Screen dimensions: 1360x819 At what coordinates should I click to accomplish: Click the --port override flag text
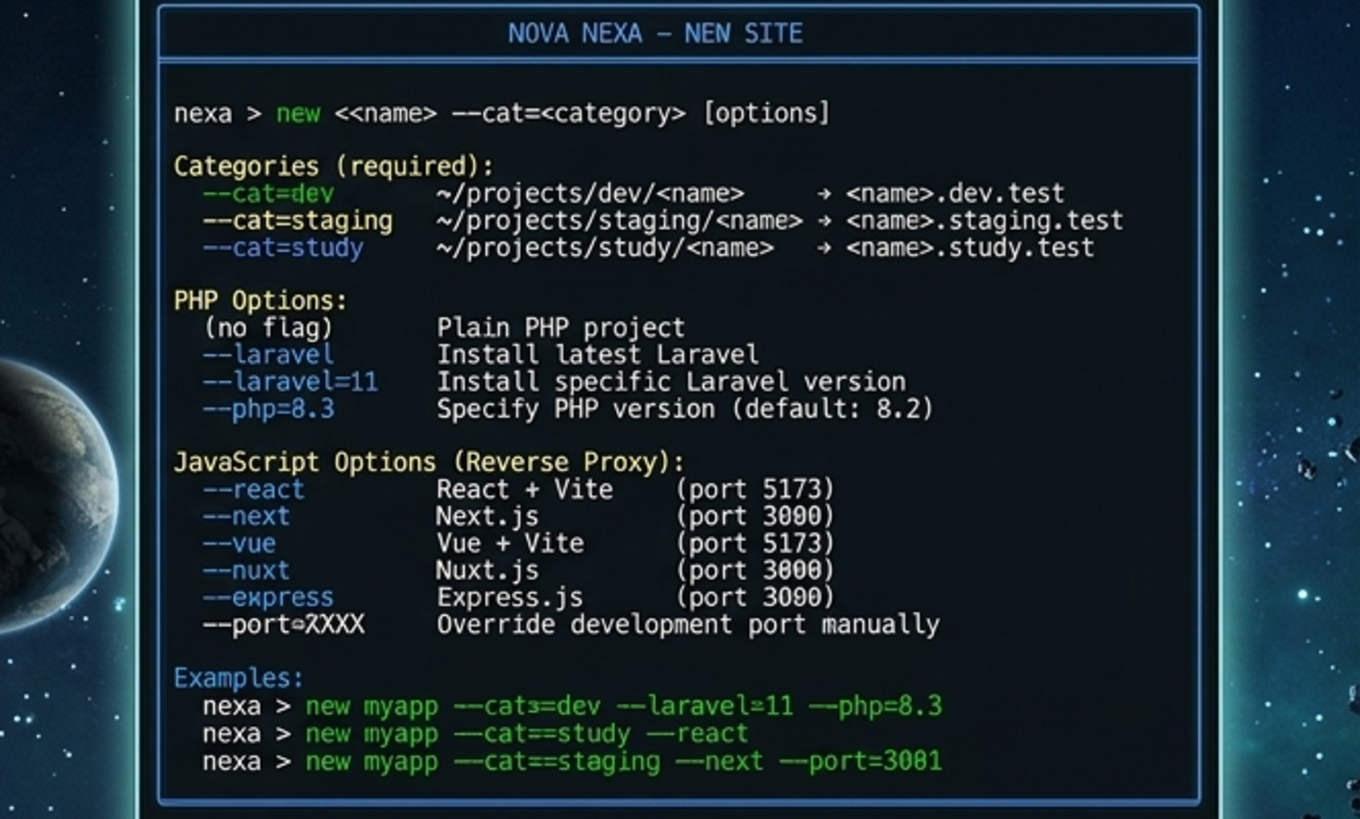pyautogui.click(x=283, y=625)
